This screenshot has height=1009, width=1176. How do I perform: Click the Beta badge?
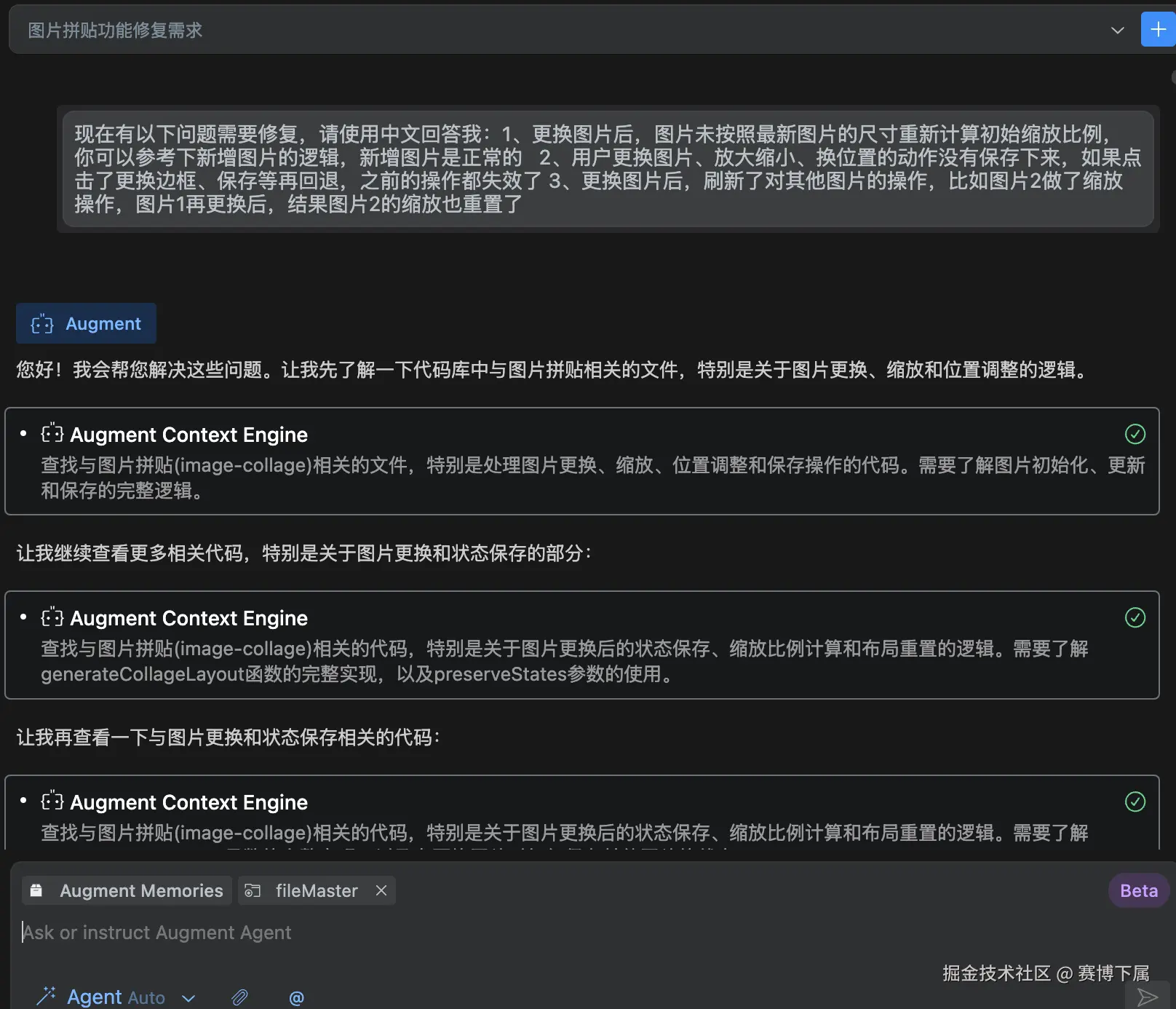(x=1137, y=890)
